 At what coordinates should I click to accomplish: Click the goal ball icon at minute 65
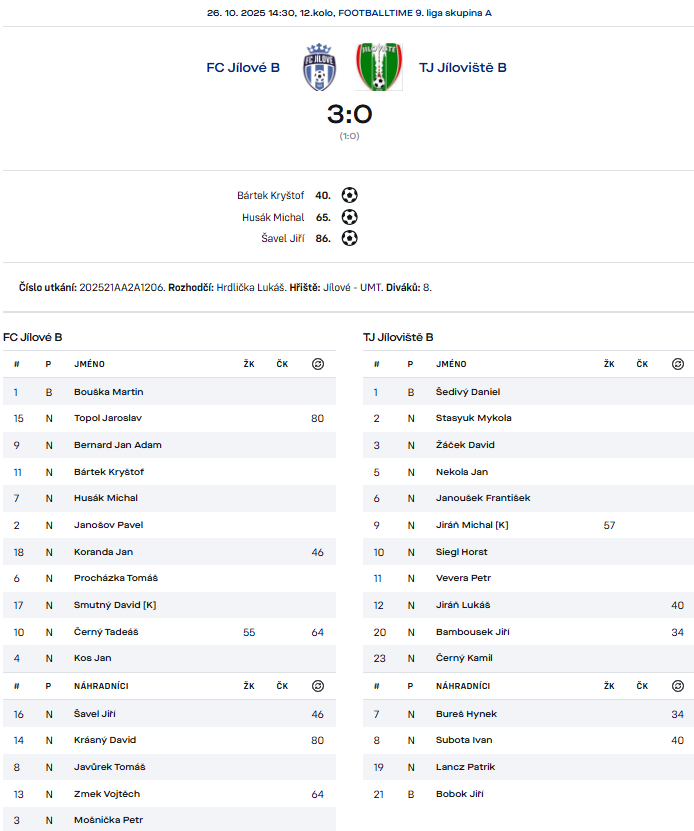click(349, 217)
